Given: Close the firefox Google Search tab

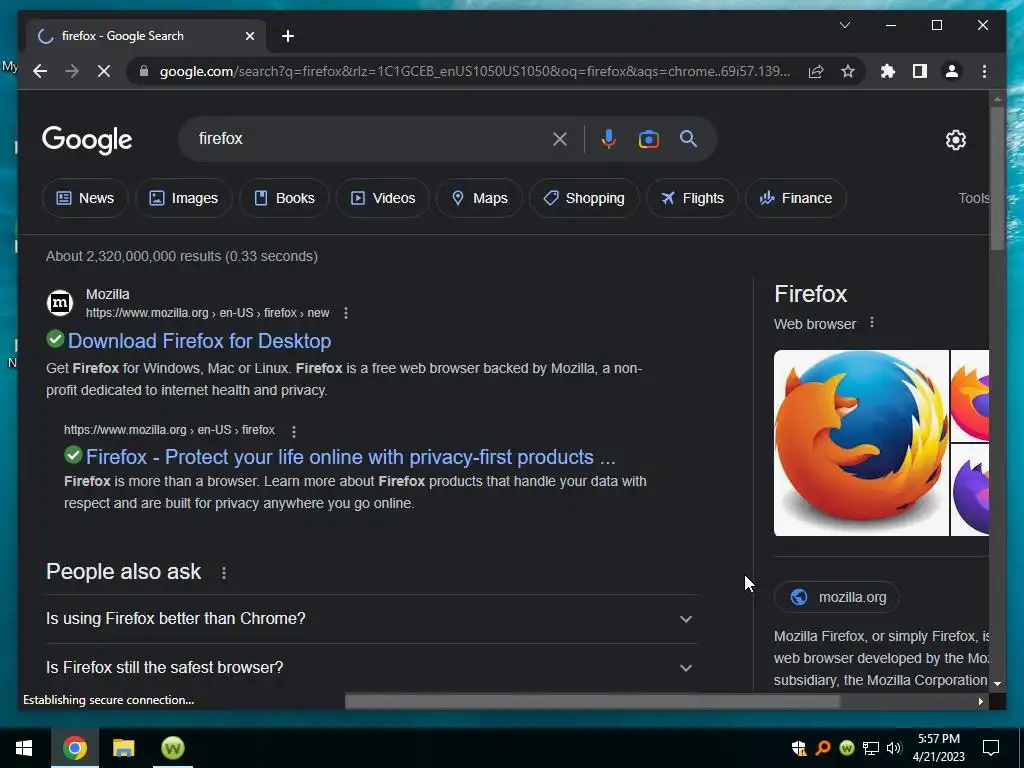Looking at the screenshot, I should 249,36.
